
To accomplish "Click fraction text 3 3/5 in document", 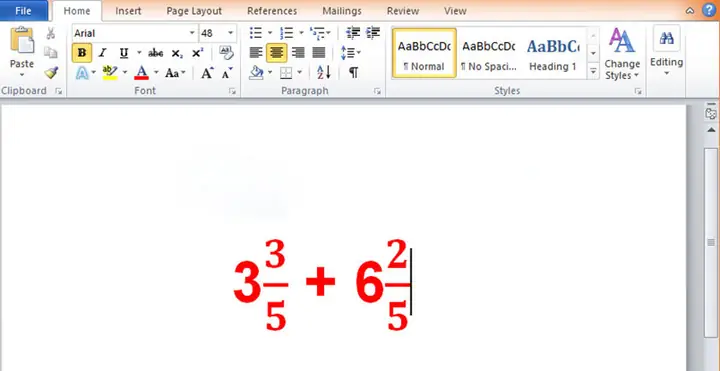I will pos(260,285).
